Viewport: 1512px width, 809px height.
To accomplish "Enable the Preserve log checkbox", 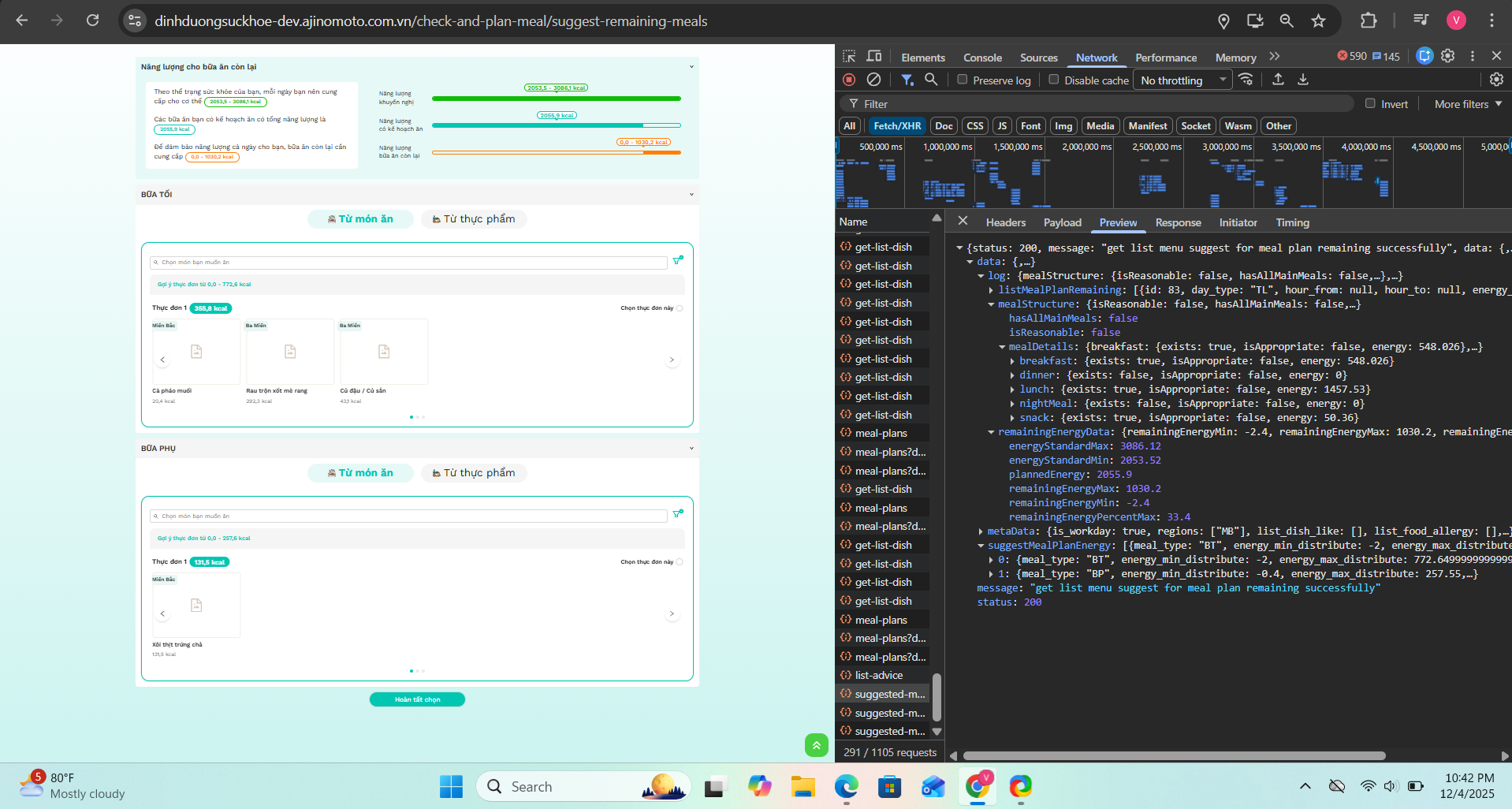I will (x=963, y=80).
